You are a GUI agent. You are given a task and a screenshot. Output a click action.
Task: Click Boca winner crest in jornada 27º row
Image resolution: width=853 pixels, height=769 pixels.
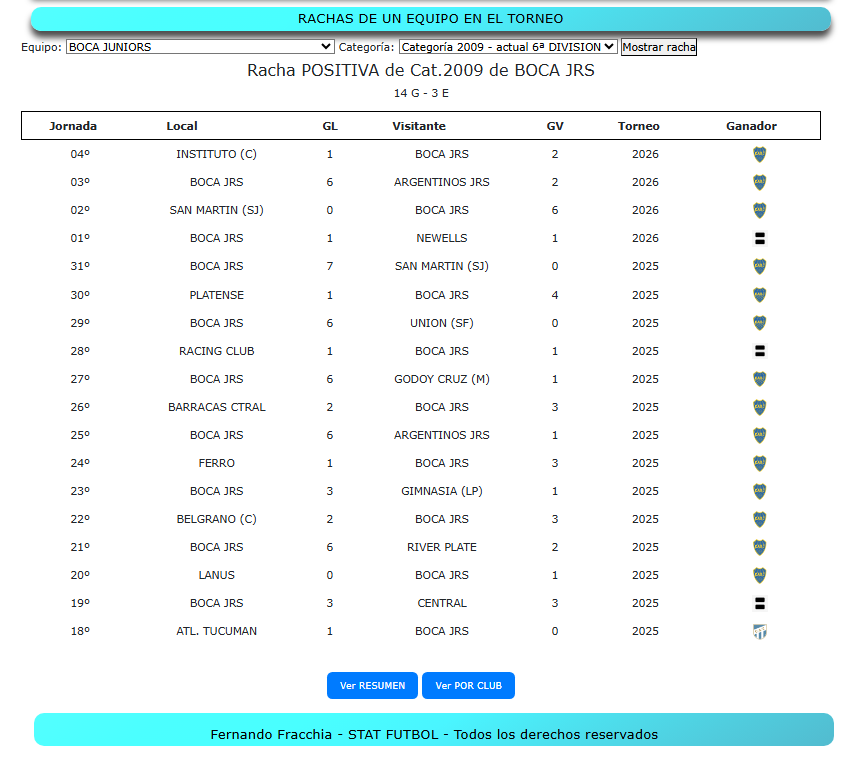point(759,379)
